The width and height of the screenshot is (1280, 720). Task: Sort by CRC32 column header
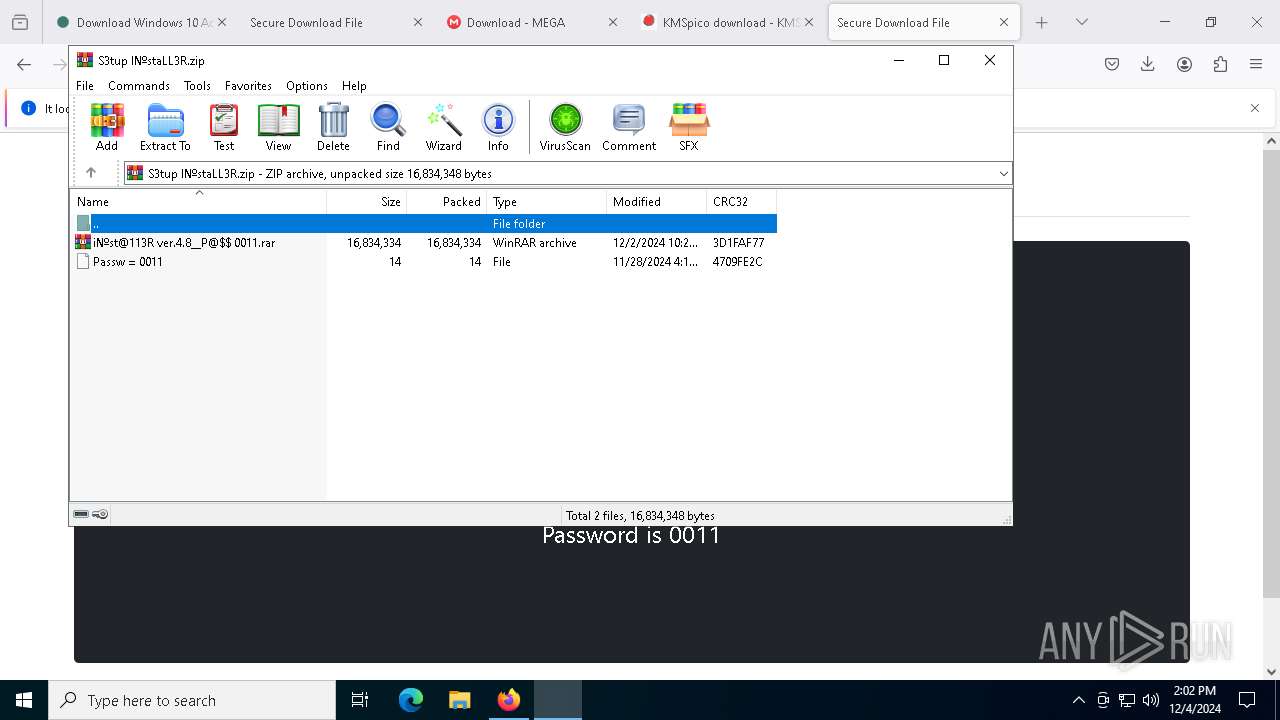[x=742, y=202]
